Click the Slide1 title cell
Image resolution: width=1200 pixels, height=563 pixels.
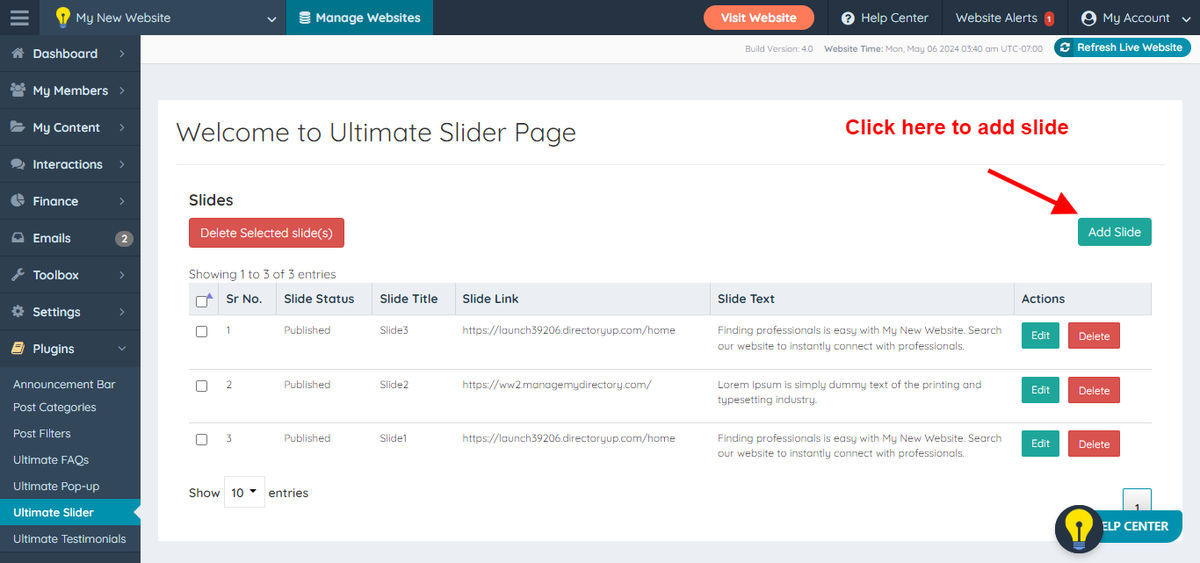394,438
